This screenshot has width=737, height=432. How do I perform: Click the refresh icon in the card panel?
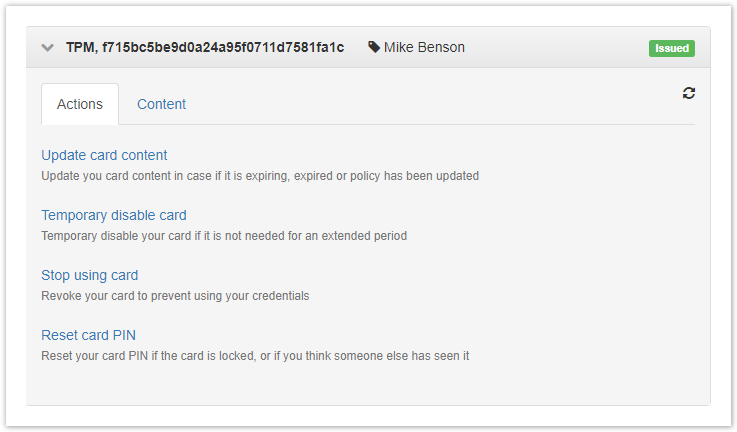(x=689, y=93)
